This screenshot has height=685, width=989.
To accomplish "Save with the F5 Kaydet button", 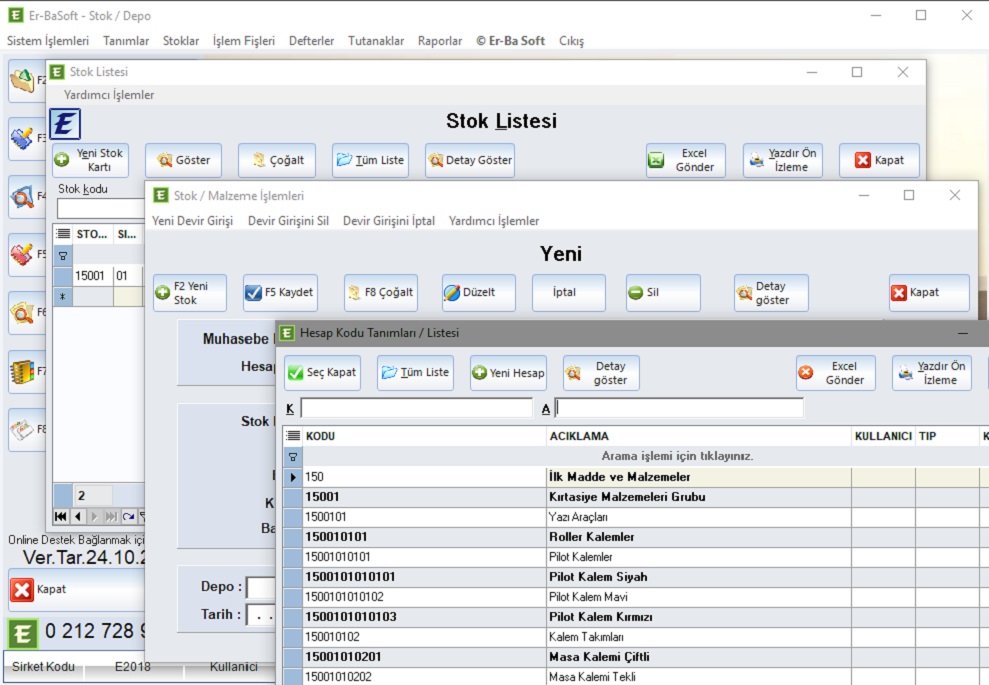I will point(280,293).
